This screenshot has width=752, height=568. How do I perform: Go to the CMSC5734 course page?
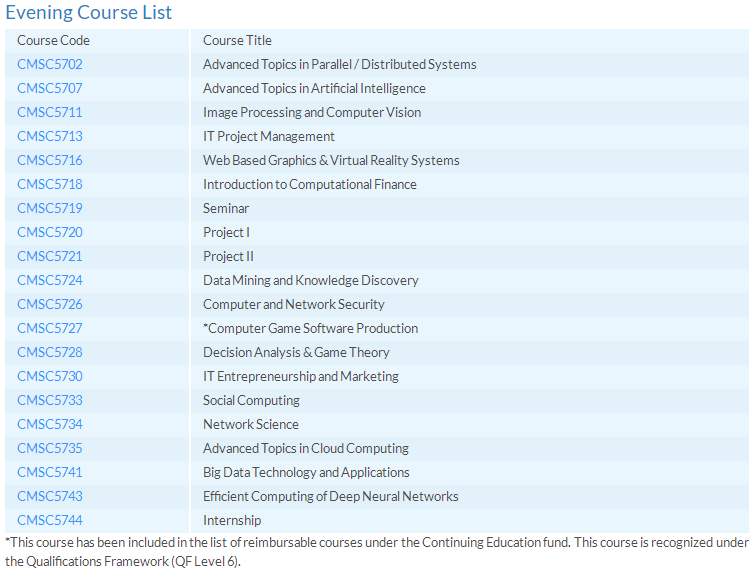(x=50, y=424)
